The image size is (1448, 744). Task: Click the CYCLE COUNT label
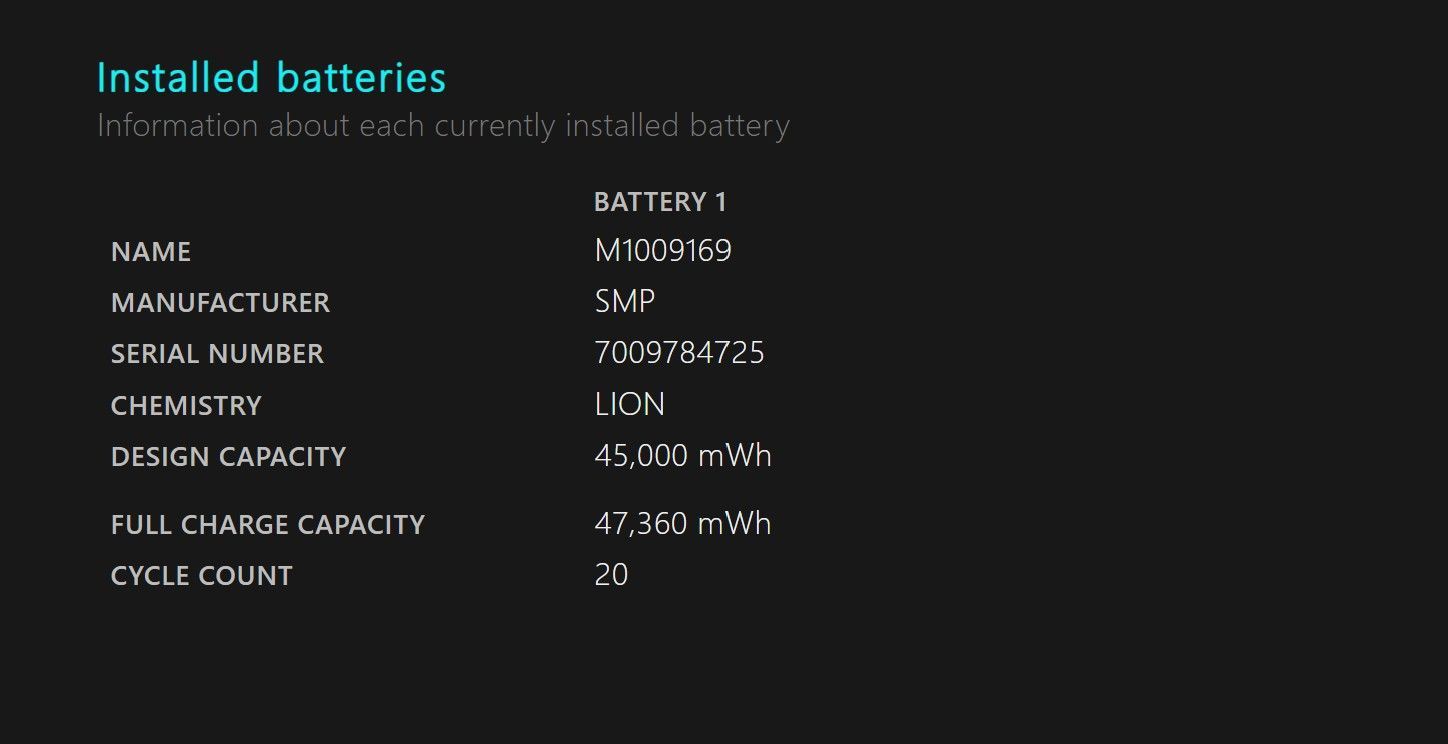[x=202, y=576]
